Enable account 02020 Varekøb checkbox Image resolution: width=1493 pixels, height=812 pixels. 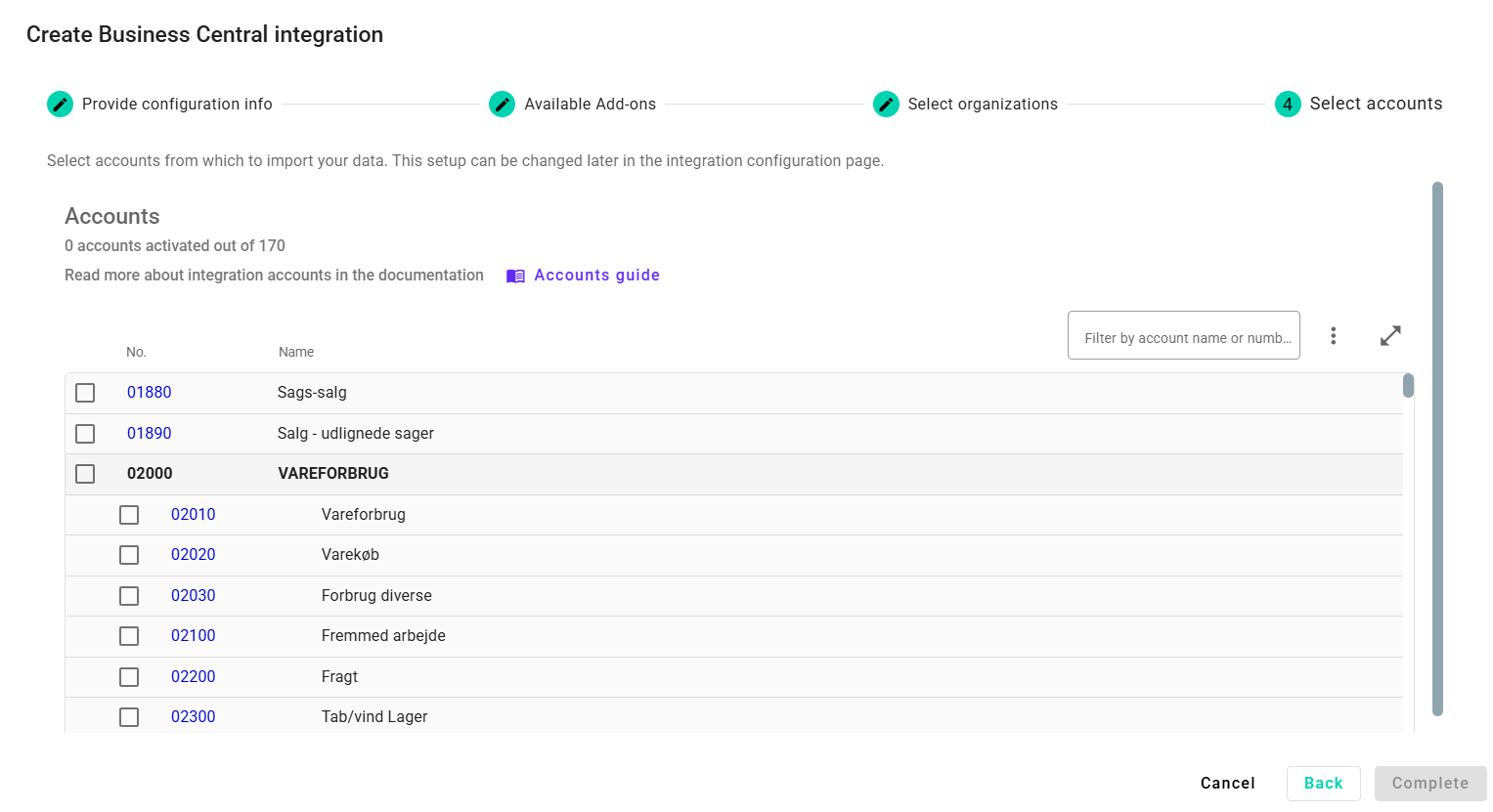click(129, 555)
